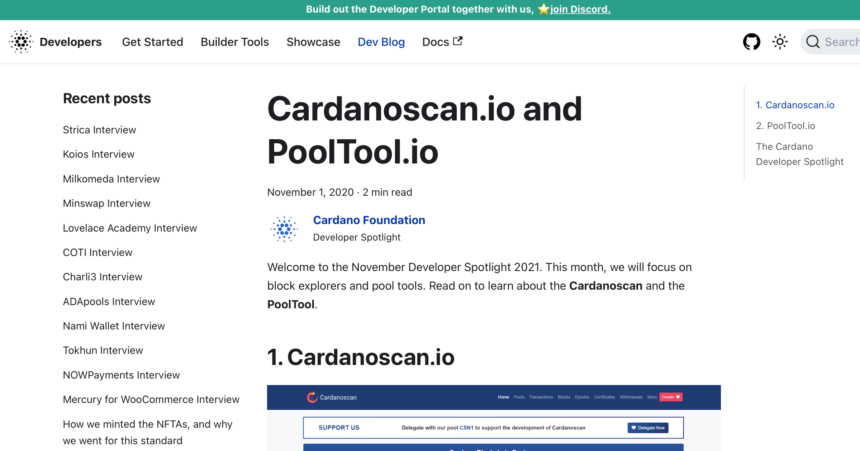Click the Cardano logo in navbar
The image size is (860, 451).
(x=21, y=42)
